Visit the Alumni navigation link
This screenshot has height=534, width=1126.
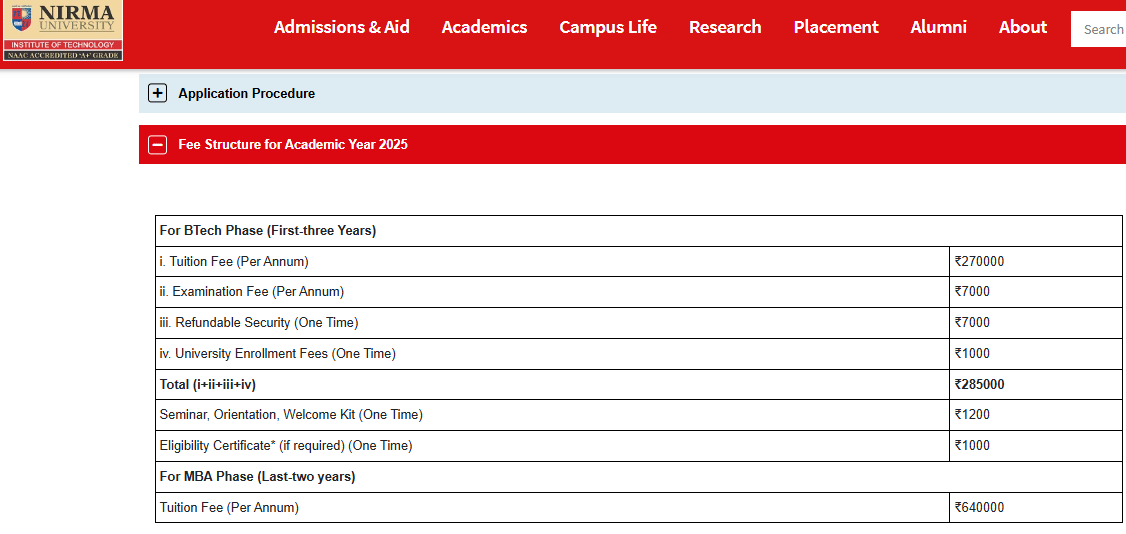[x=938, y=27]
